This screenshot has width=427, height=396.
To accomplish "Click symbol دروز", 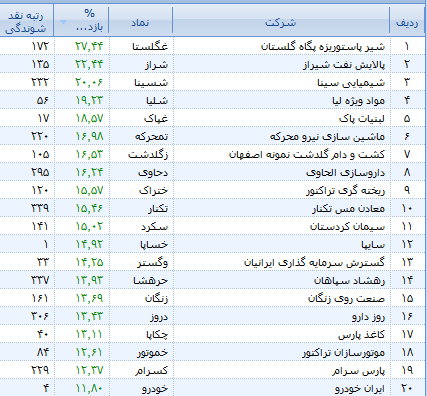I will coord(159,316).
